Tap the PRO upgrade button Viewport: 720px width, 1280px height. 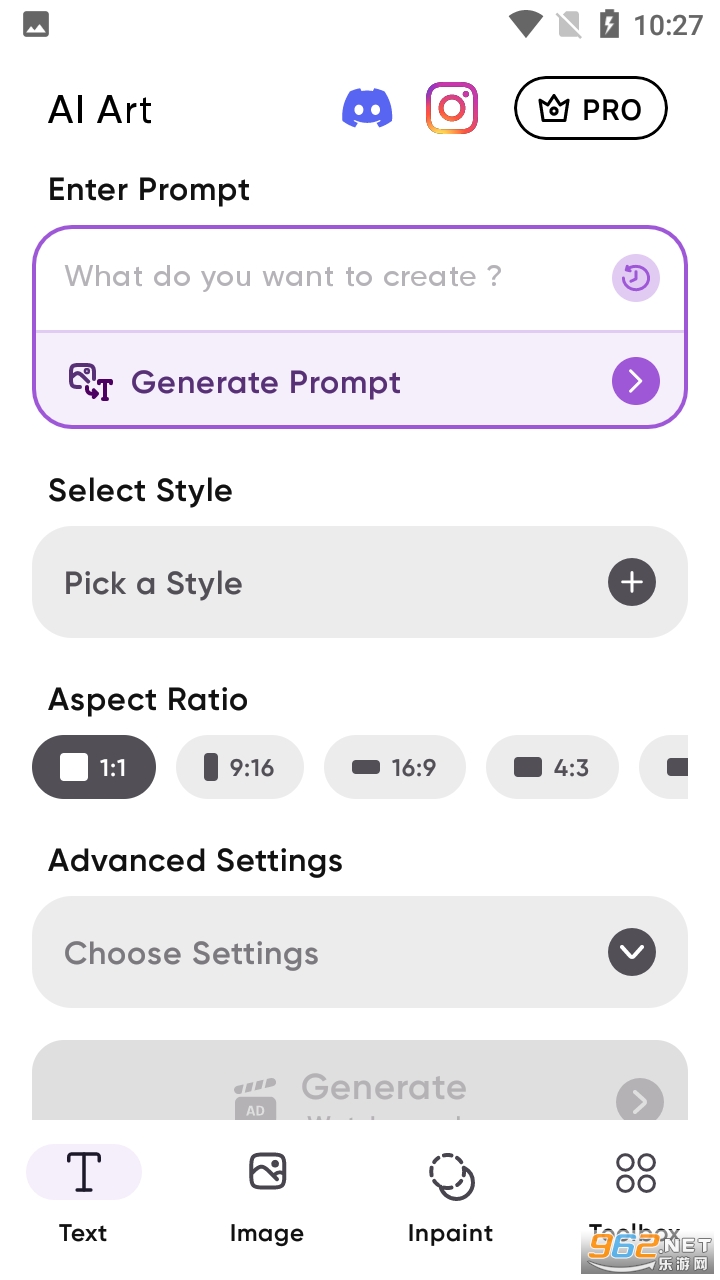(590, 108)
